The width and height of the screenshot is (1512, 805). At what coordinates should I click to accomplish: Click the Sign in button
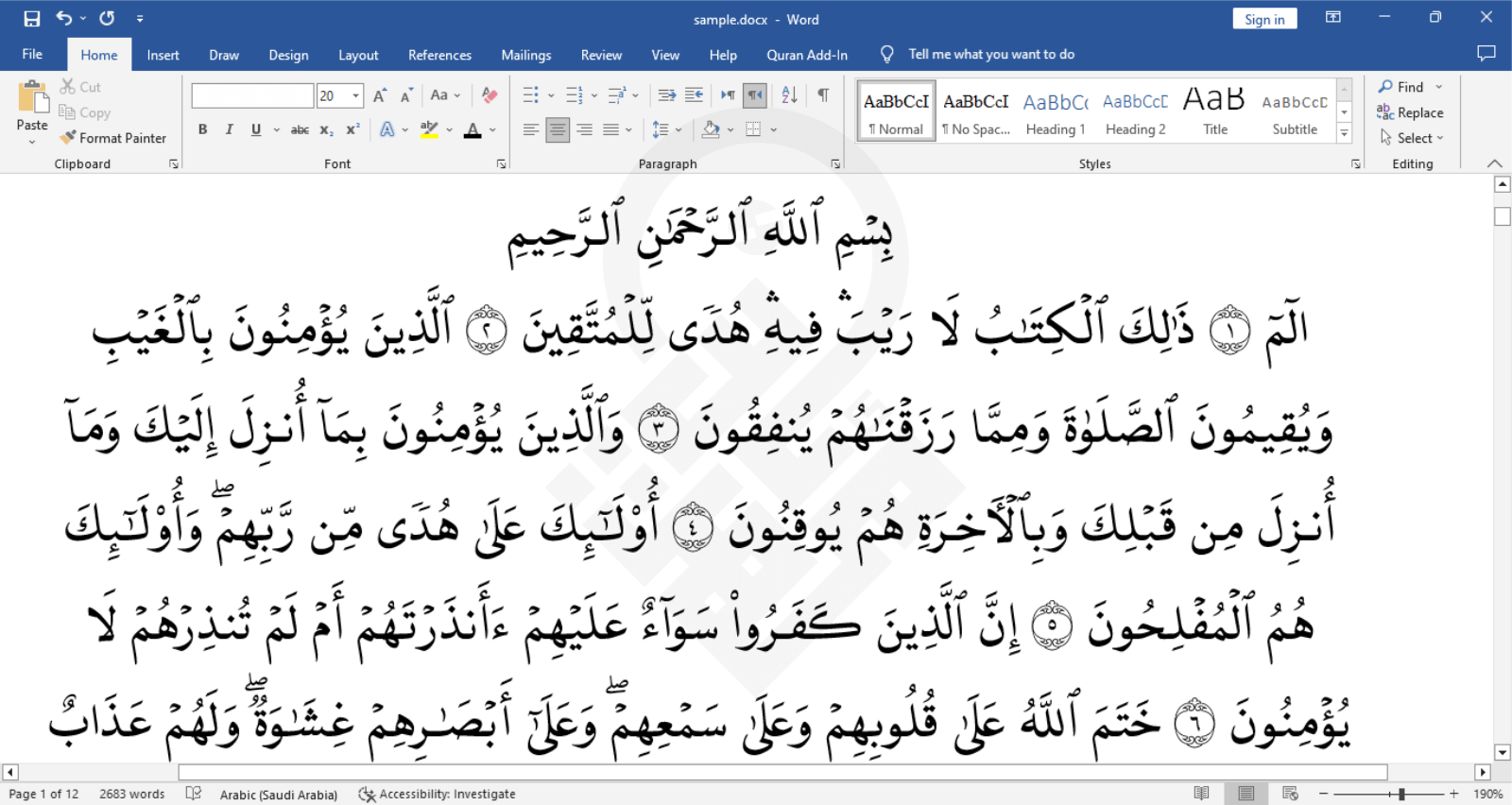coord(1264,19)
